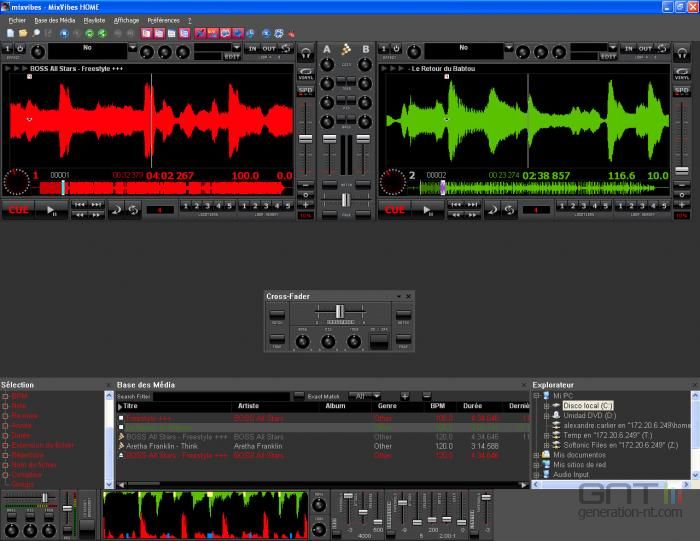
Task: Click deck 1 loop/sync circular arrows icon
Action: pyautogui.click(x=133, y=209)
